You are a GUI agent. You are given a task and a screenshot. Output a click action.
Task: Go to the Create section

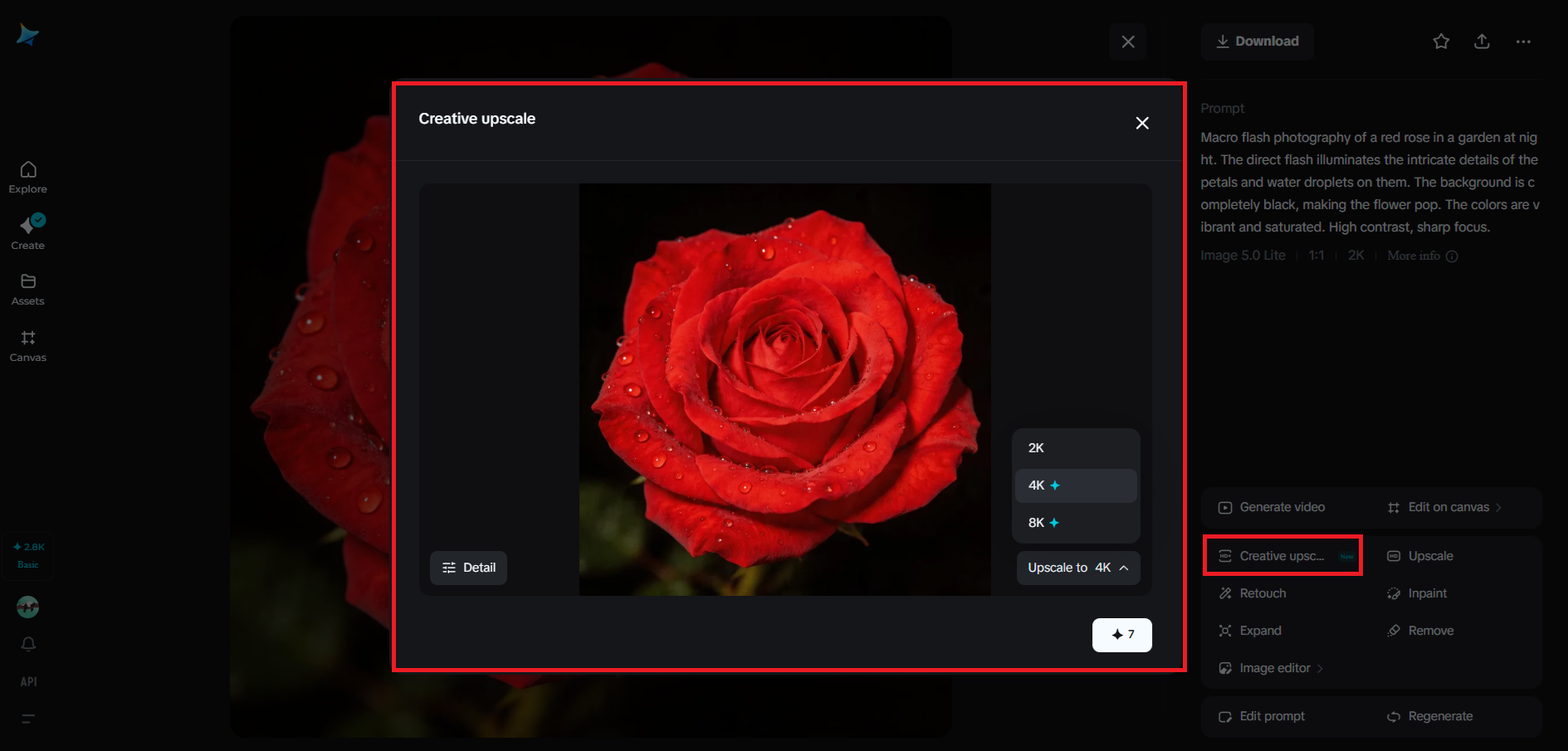[x=28, y=233]
